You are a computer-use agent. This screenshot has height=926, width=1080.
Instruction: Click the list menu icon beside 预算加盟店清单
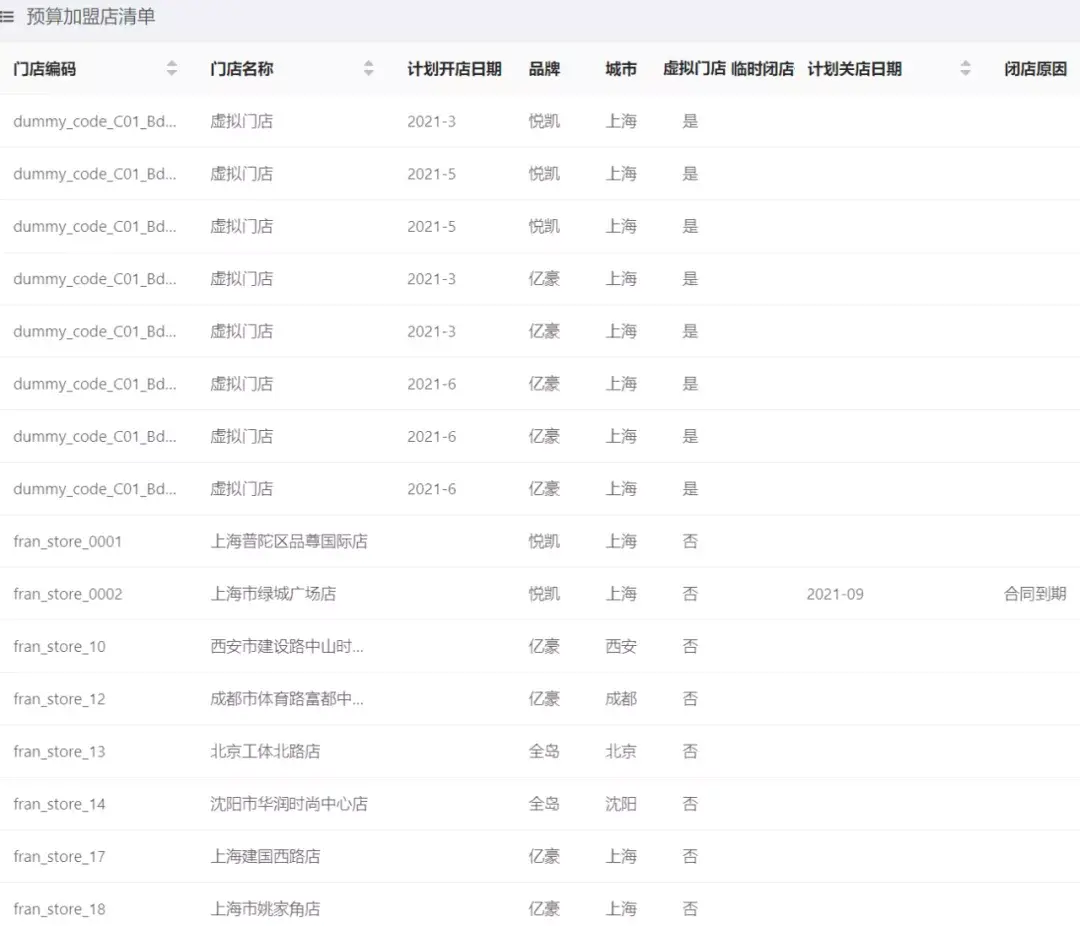(7, 17)
